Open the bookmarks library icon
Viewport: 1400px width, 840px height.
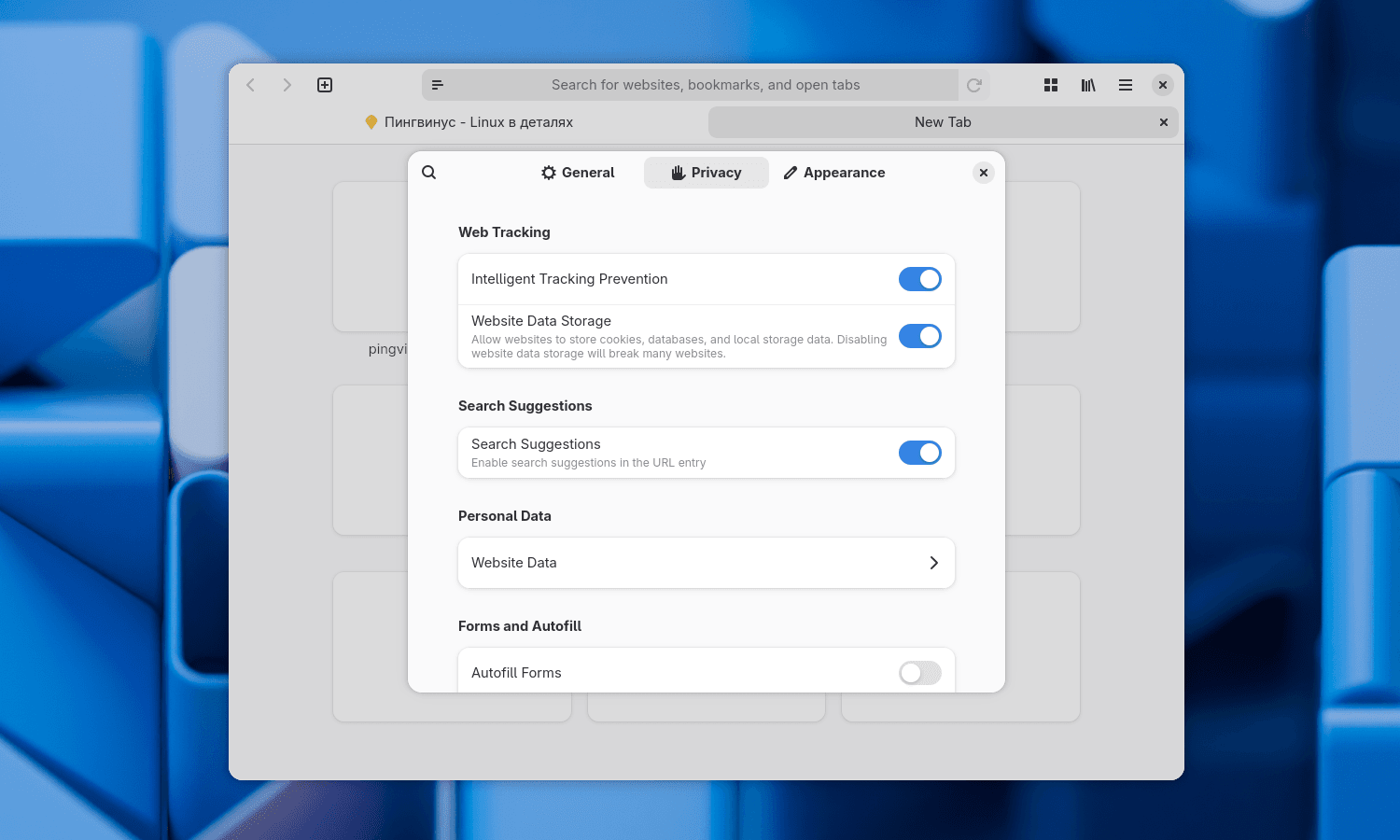[x=1088, y=85]
